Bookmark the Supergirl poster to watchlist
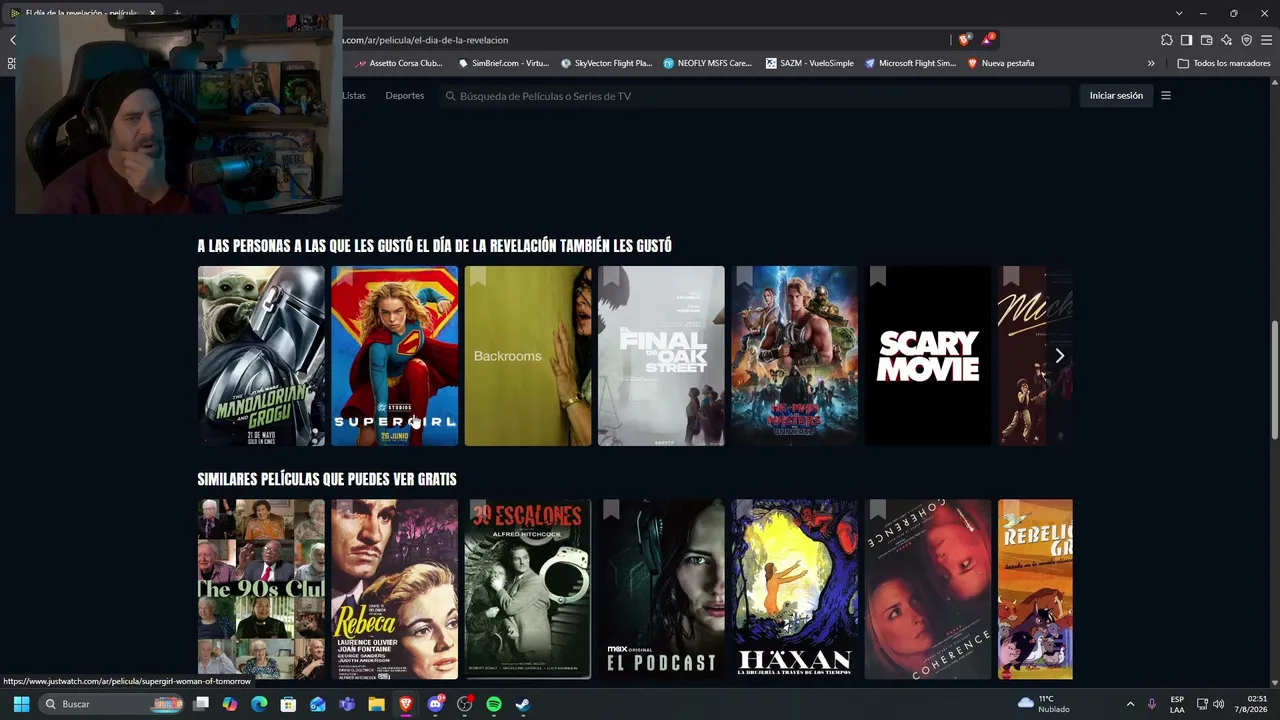1280x720 pixels. click(x=345, y=276)
